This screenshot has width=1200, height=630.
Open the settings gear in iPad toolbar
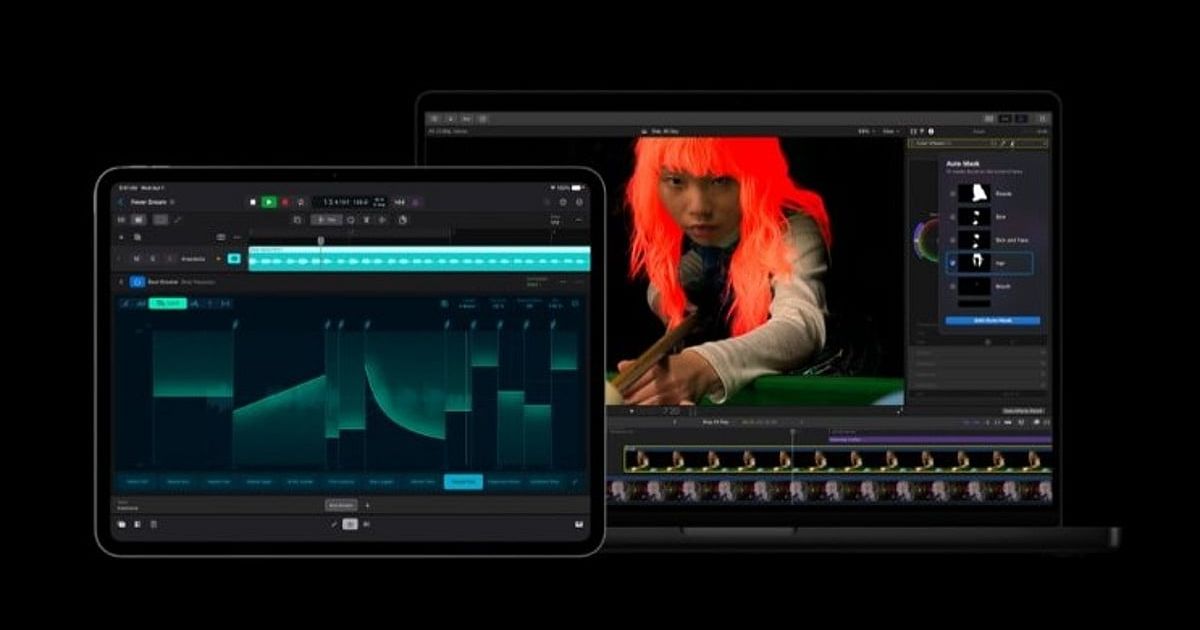563,202
